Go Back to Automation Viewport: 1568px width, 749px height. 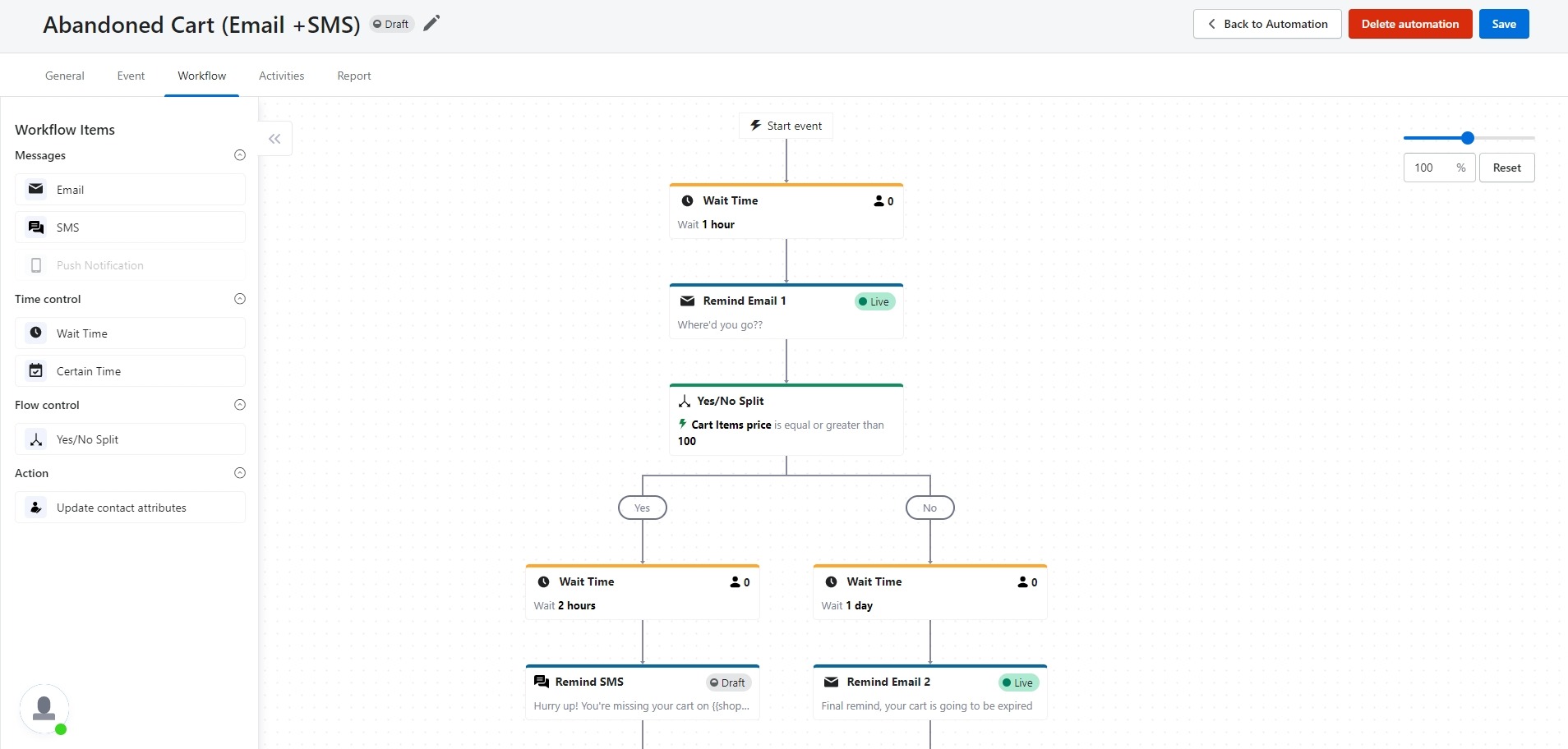[1266, 24]
